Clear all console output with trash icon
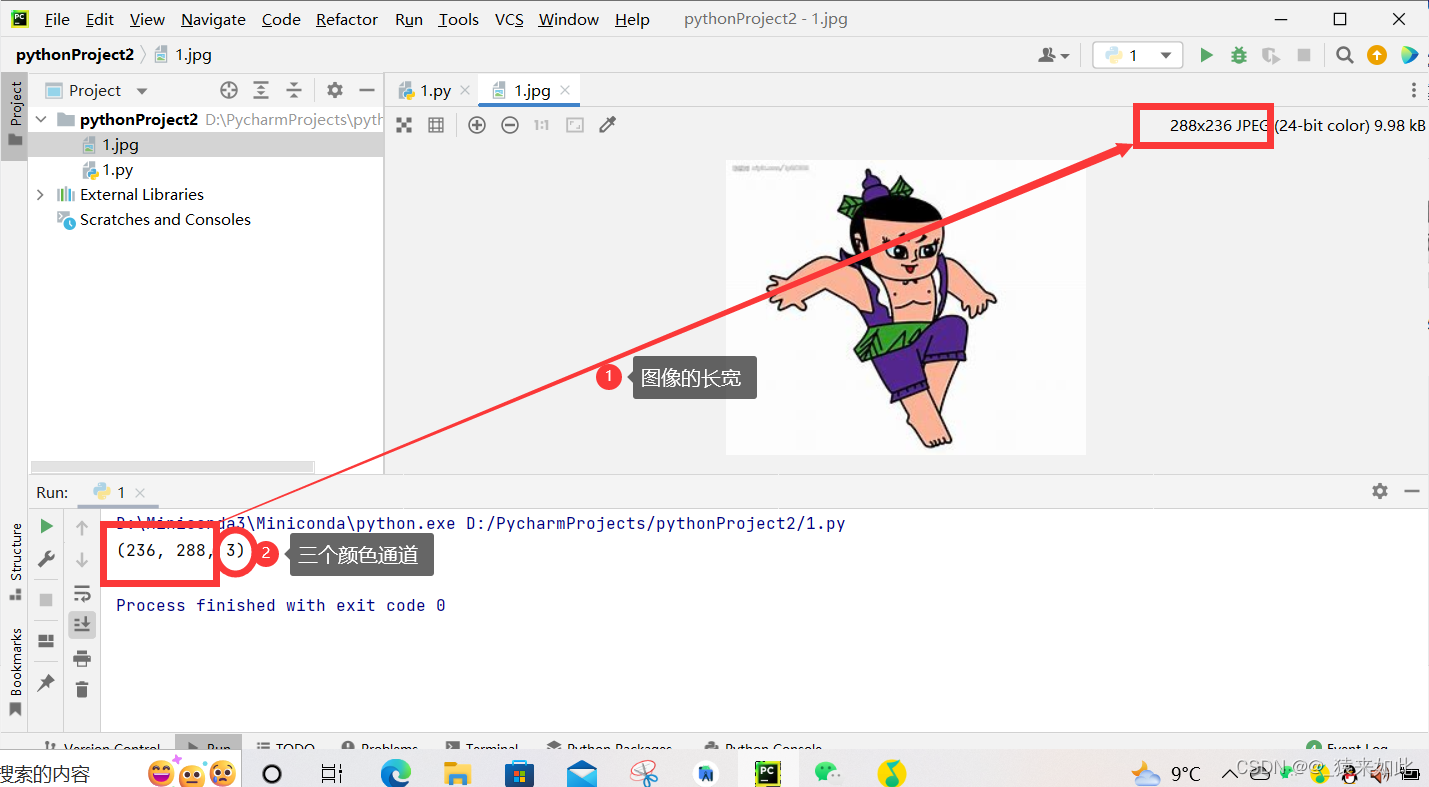1429x787 pixels. [82, 689]
